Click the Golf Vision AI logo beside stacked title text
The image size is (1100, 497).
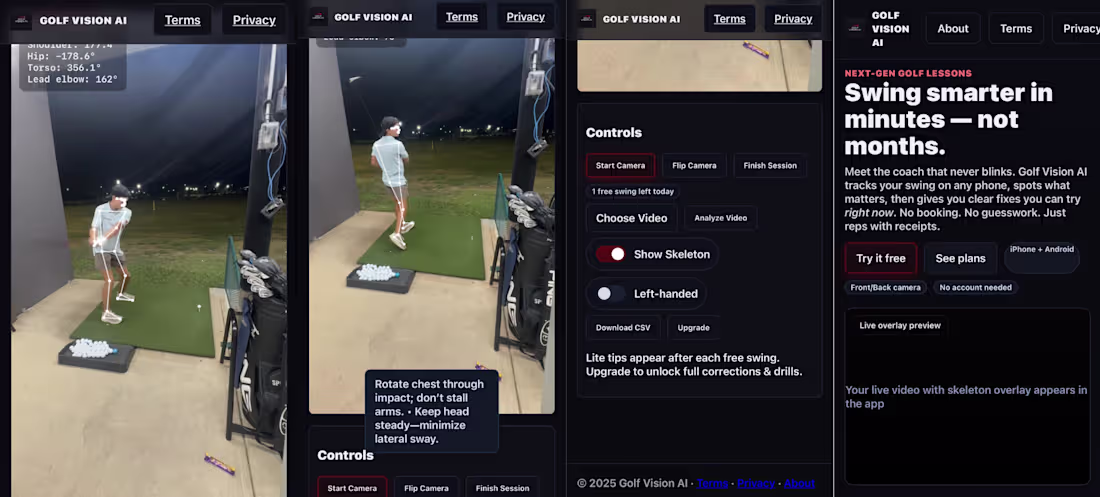tap(855, 28)
